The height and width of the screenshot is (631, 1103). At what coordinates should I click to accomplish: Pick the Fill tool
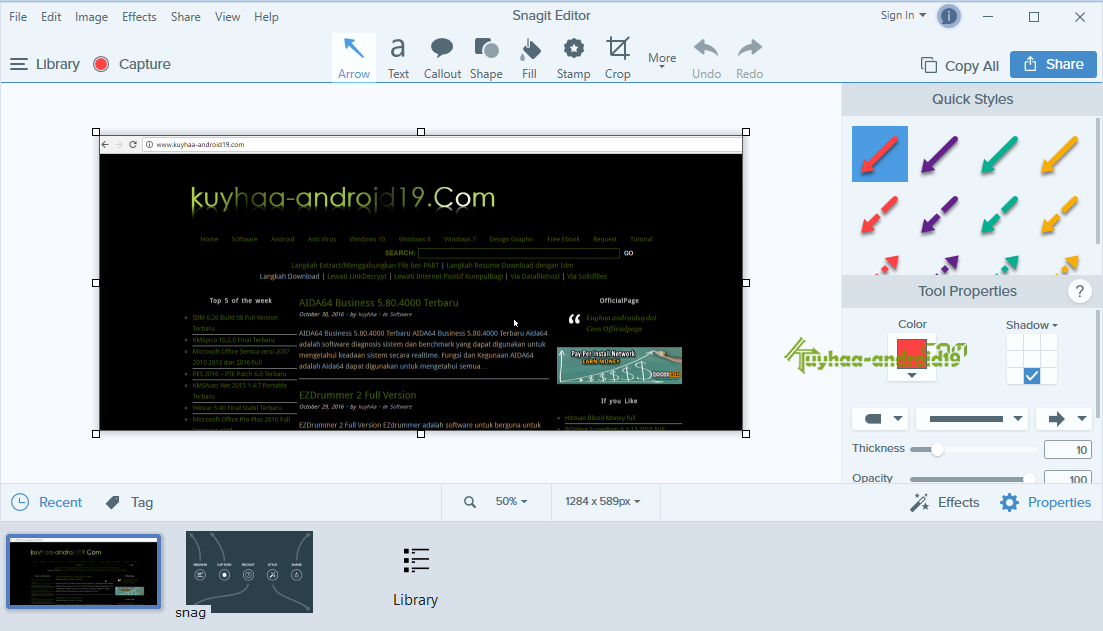pos(530,58)
